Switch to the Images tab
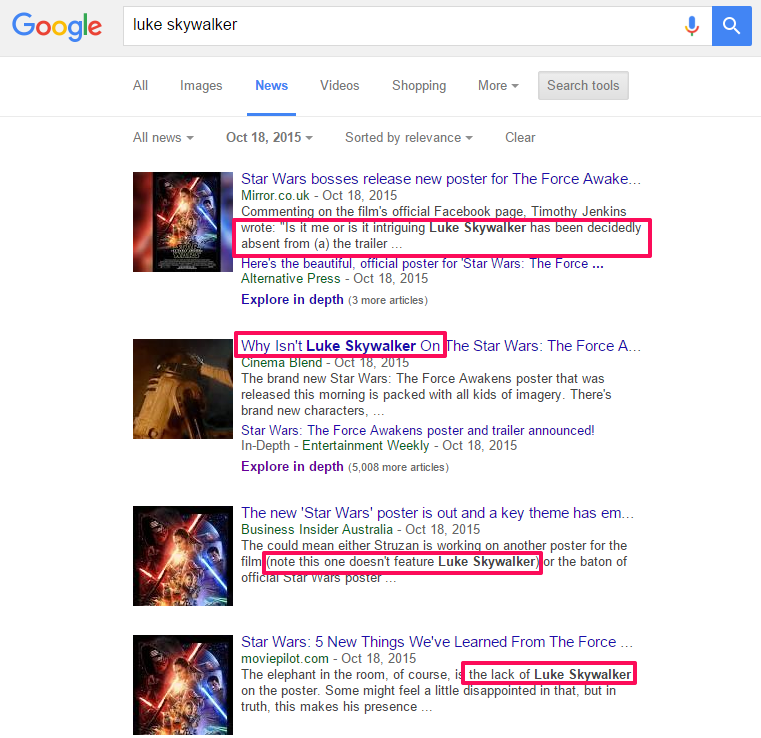The image size is (761, 738). 201,85
